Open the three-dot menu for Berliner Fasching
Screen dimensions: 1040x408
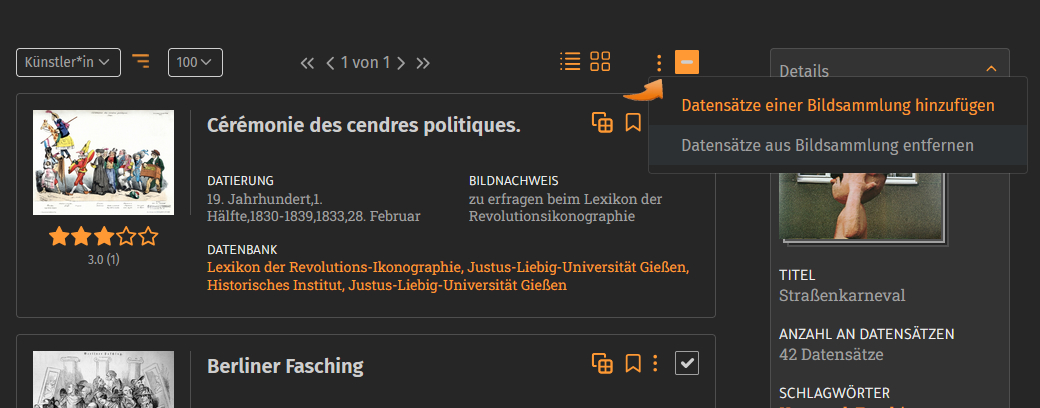(655, 363)
